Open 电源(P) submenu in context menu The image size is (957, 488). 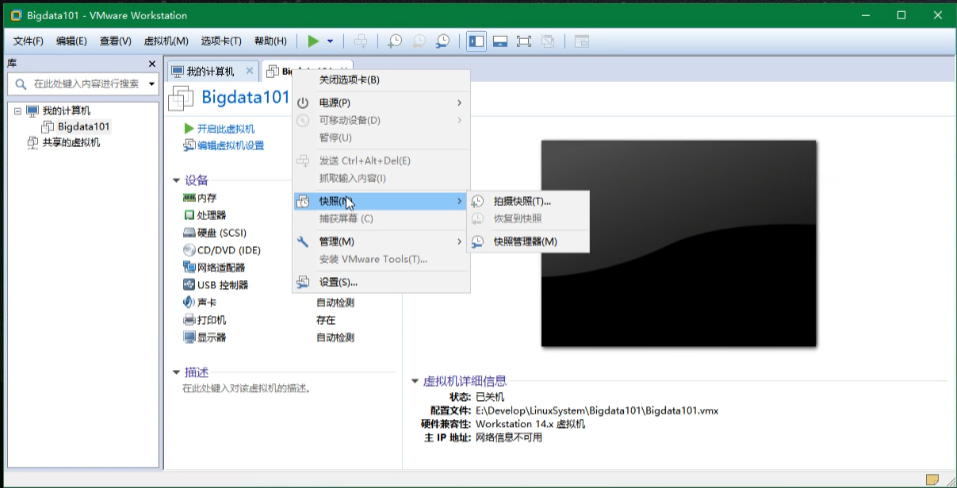click(381, 103)
